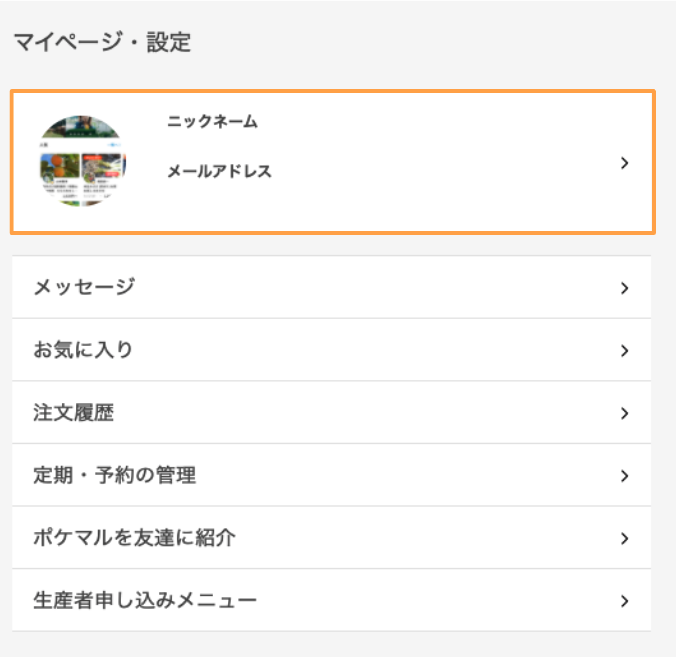Expand the profile card chevron arrow
Image resolution: width=676 pixels, height=657 pixels.
pyautogui.click(x=624, y=163)
